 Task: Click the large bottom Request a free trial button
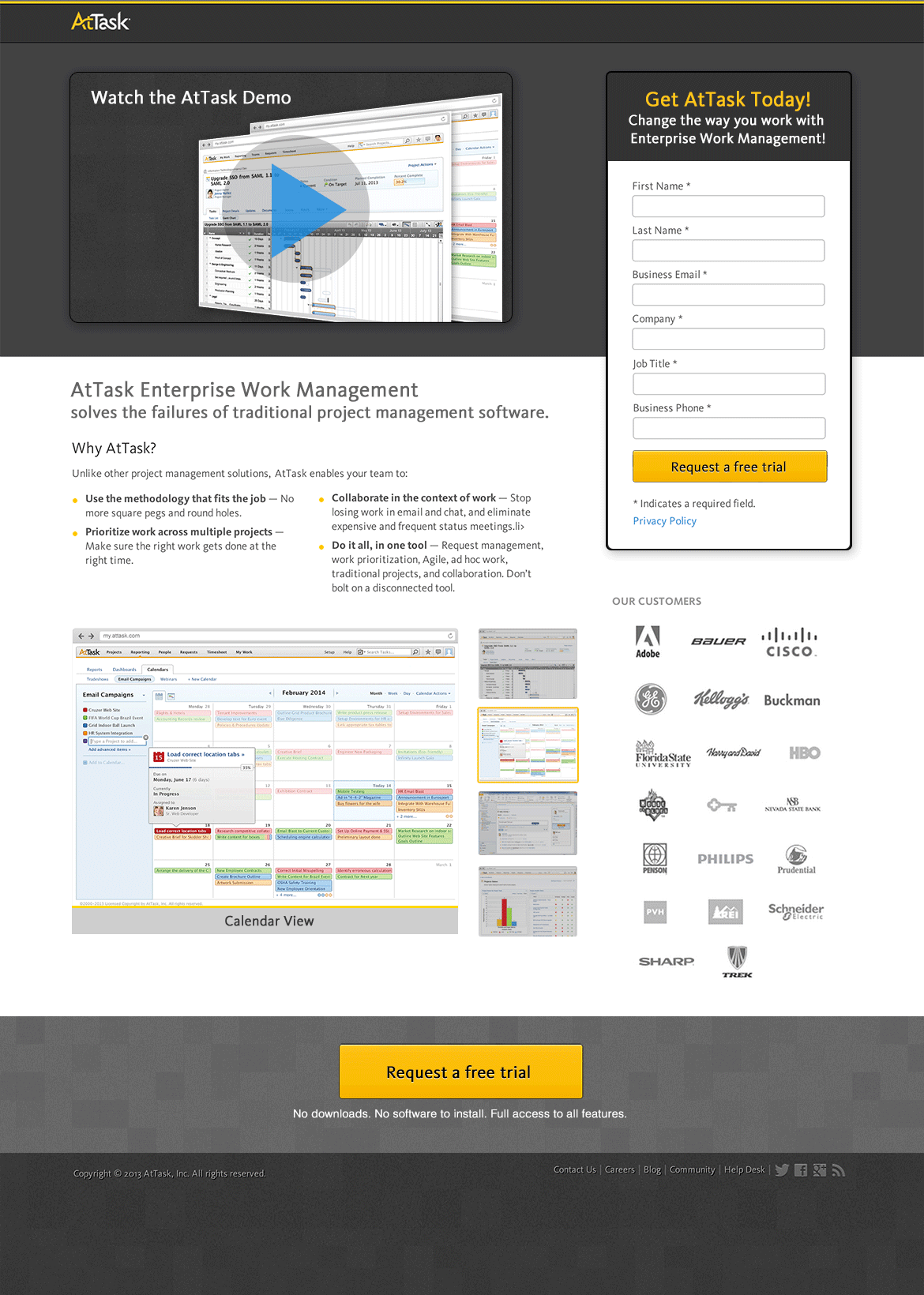(460, 1072)
